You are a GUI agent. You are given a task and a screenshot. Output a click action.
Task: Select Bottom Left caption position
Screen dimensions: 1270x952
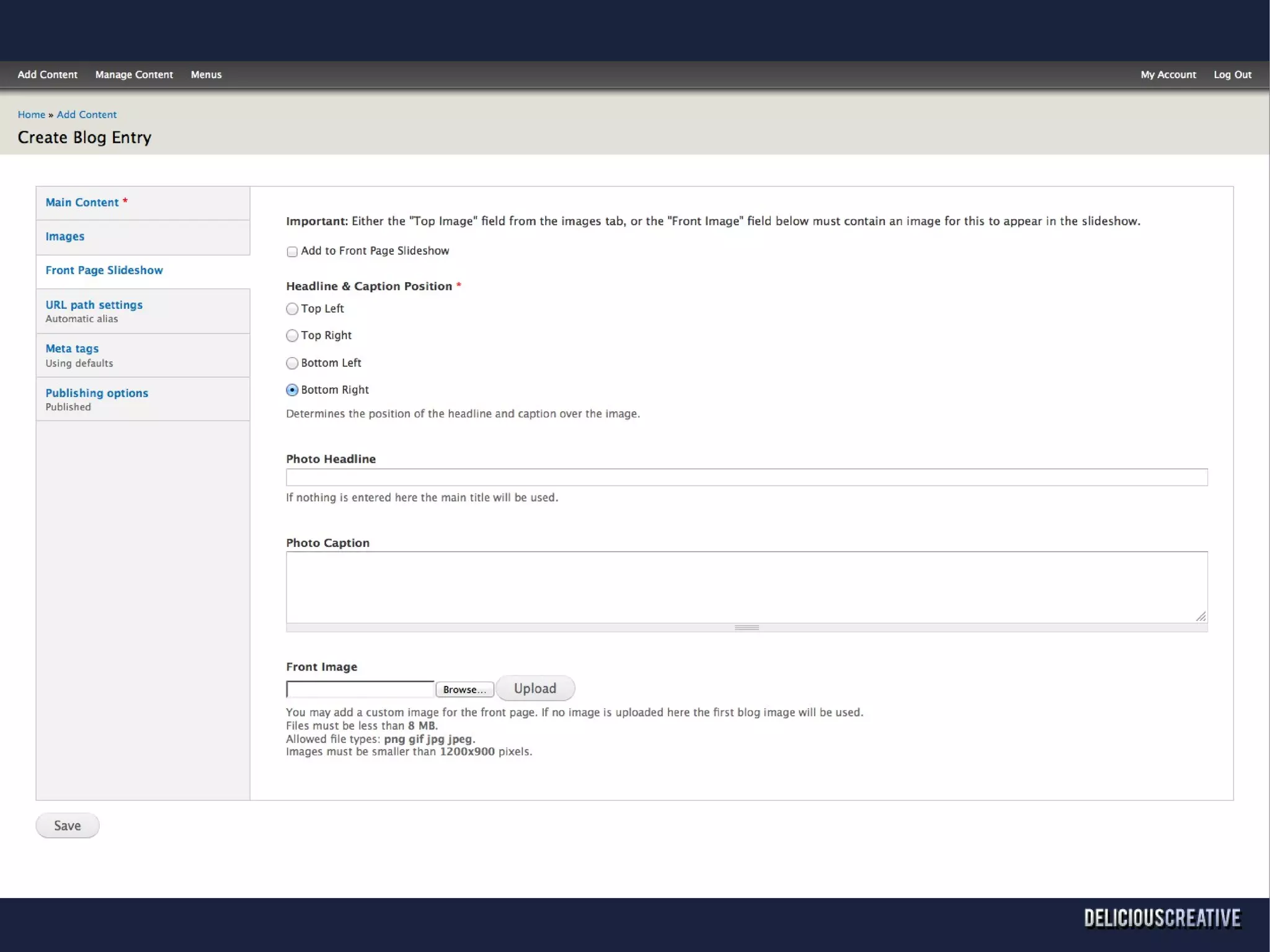click(292, 363)
